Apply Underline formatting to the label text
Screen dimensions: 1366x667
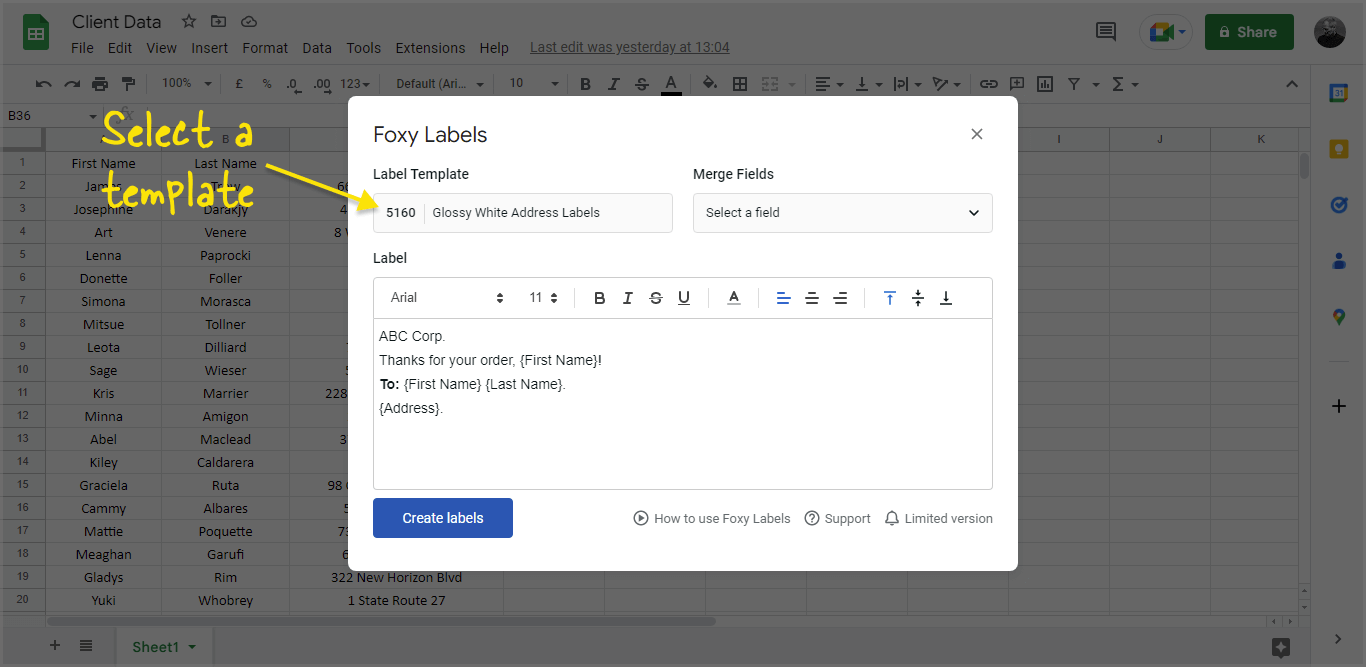683,297
